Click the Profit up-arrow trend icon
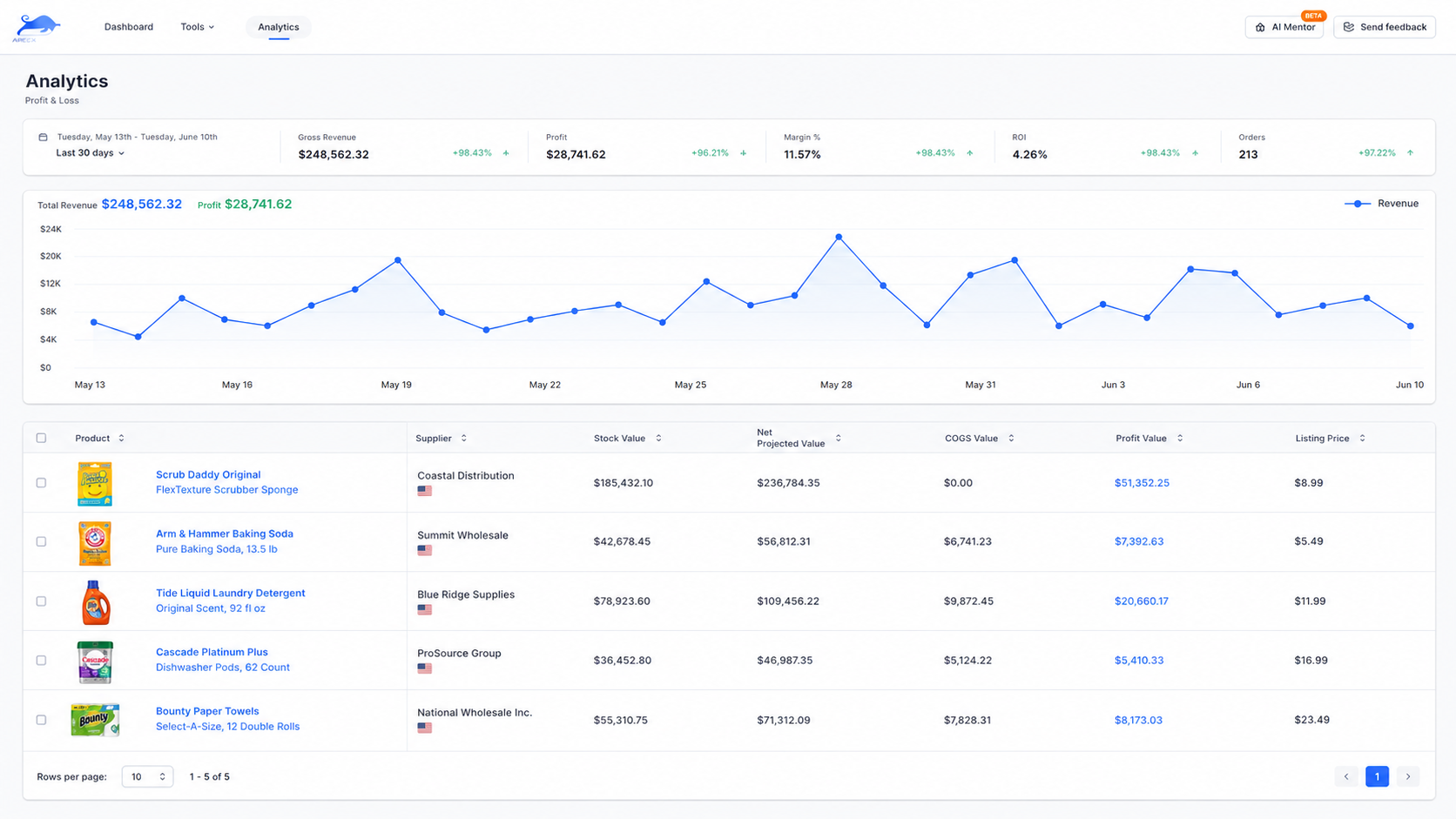1456x819 pixels. pyautogui.click(x=743, y=153)
